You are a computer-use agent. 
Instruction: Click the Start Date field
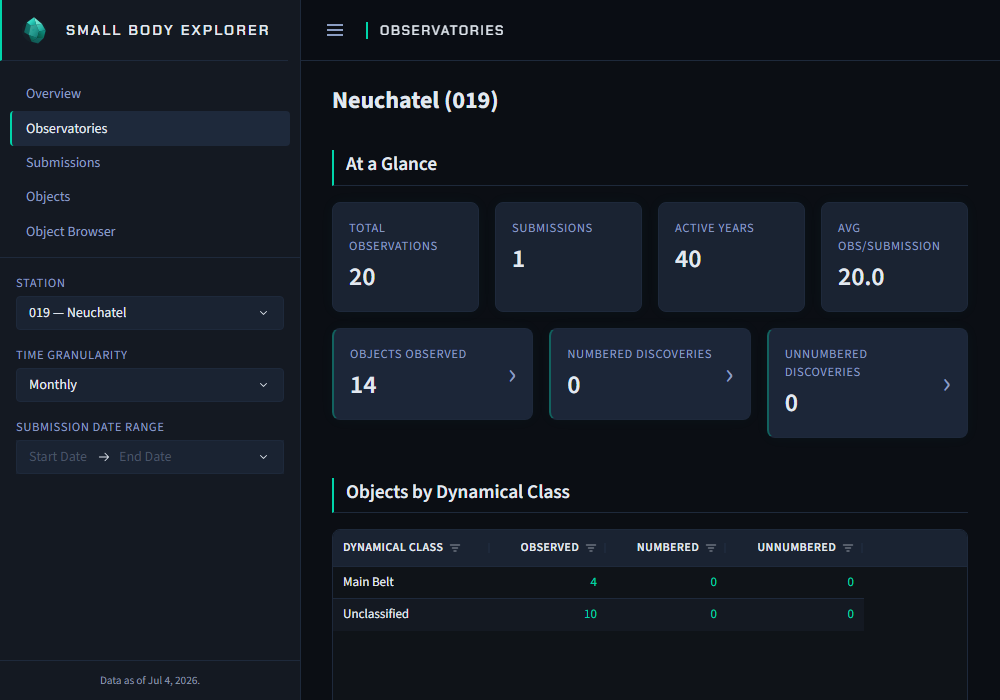coord(58,457)
